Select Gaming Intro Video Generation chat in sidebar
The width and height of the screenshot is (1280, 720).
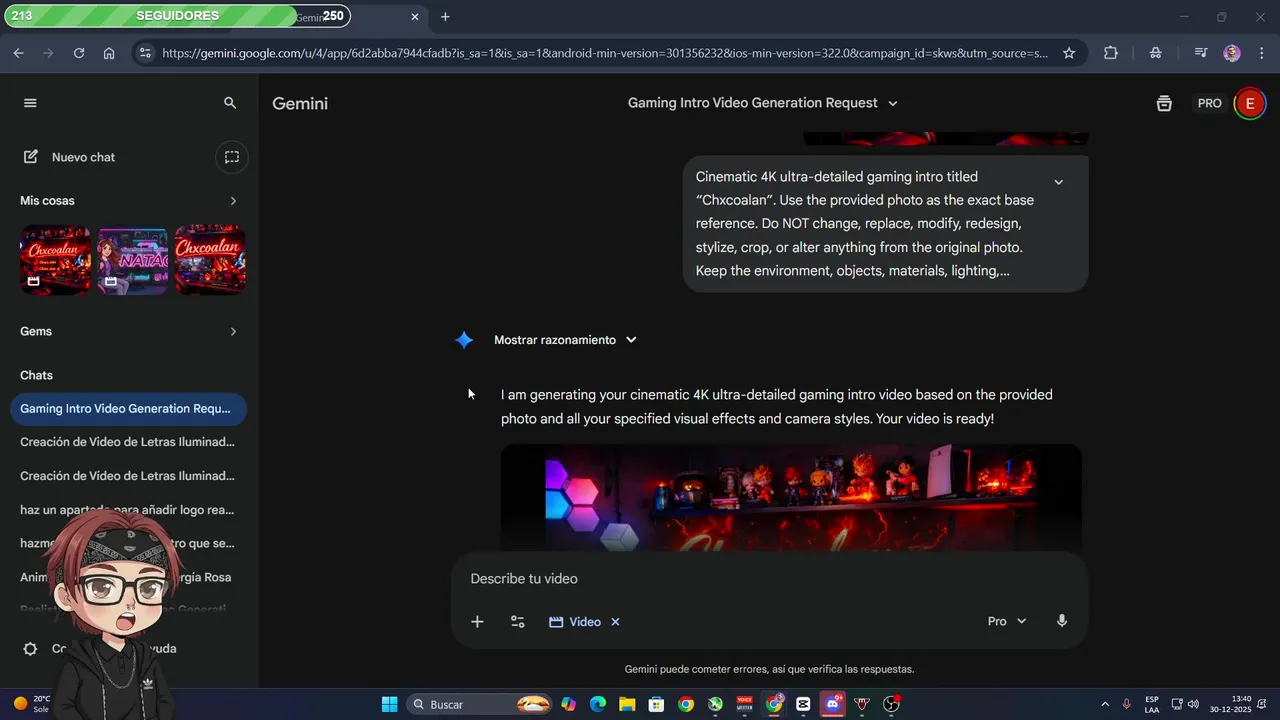[x=128, y=409]
